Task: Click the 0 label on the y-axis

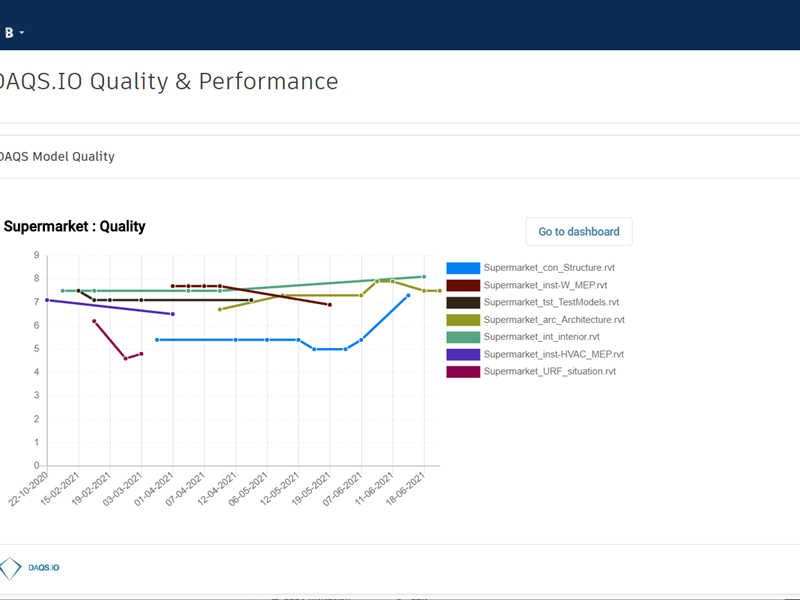Action: click(36, 465)
